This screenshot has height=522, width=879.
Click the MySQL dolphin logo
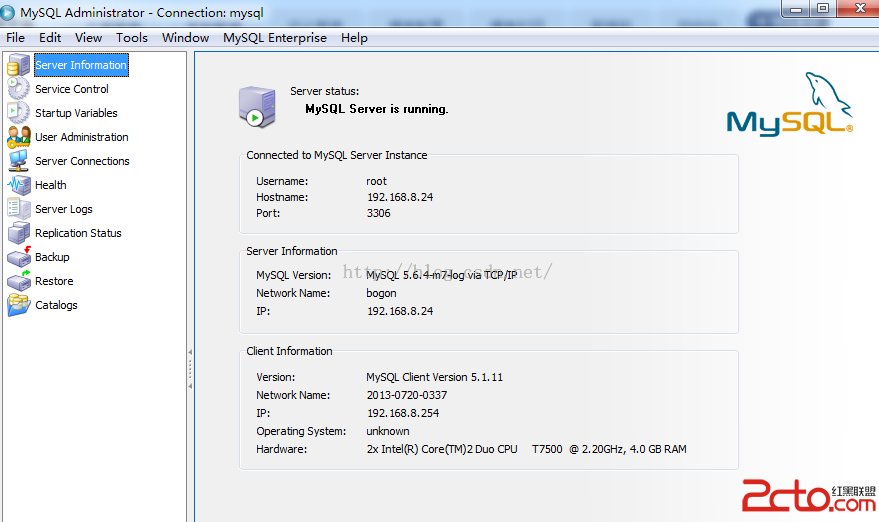(x=789, y=104)
